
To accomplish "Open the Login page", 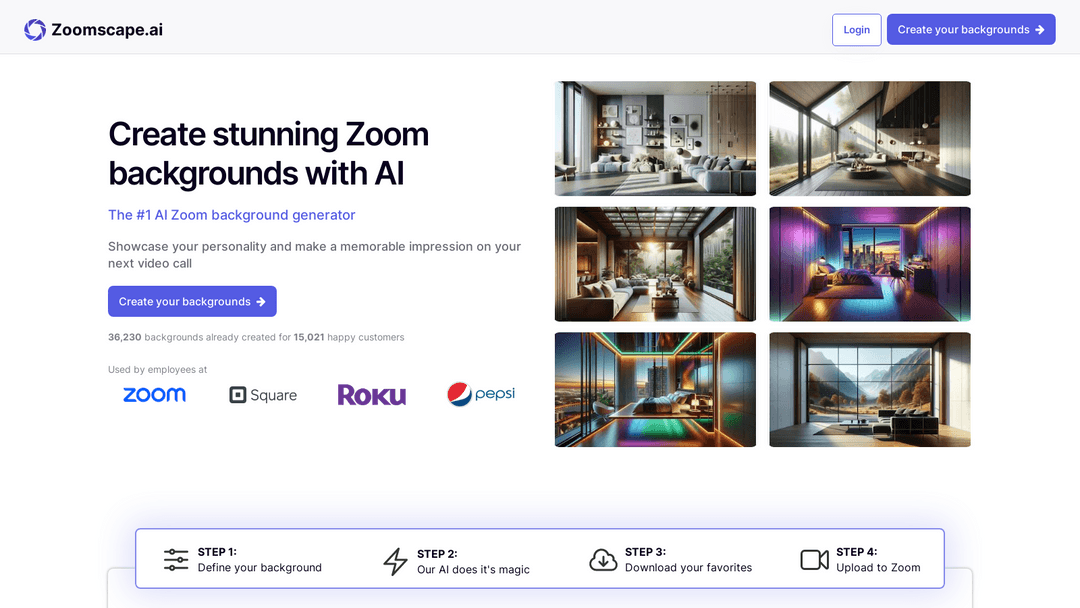I will point(856,30).
